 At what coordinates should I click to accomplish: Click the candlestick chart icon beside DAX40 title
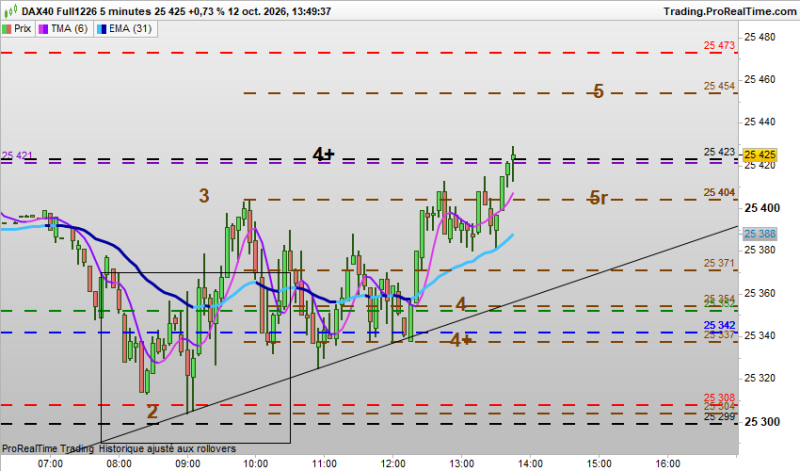pyautogui.click(x=10, y=10)
